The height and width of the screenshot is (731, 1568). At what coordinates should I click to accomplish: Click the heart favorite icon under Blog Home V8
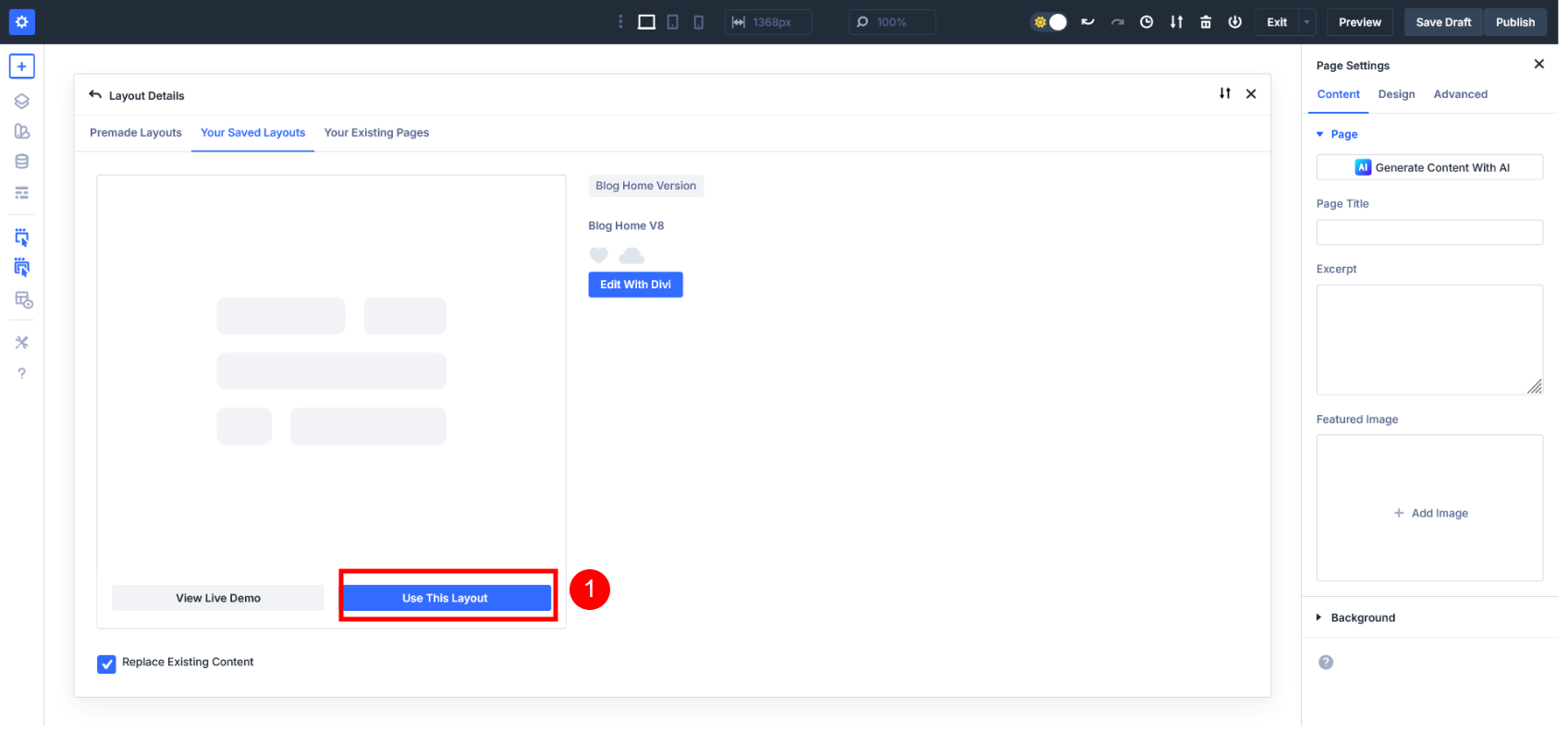pyautogui.click(x=599, y=256)
